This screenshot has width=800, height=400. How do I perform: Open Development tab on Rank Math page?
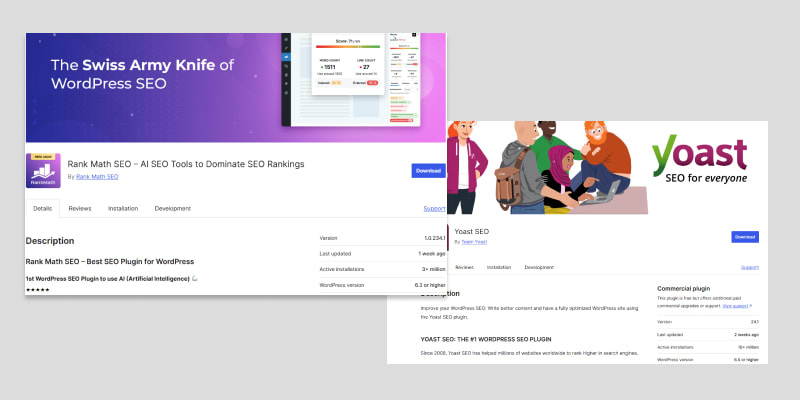point(172,209)
